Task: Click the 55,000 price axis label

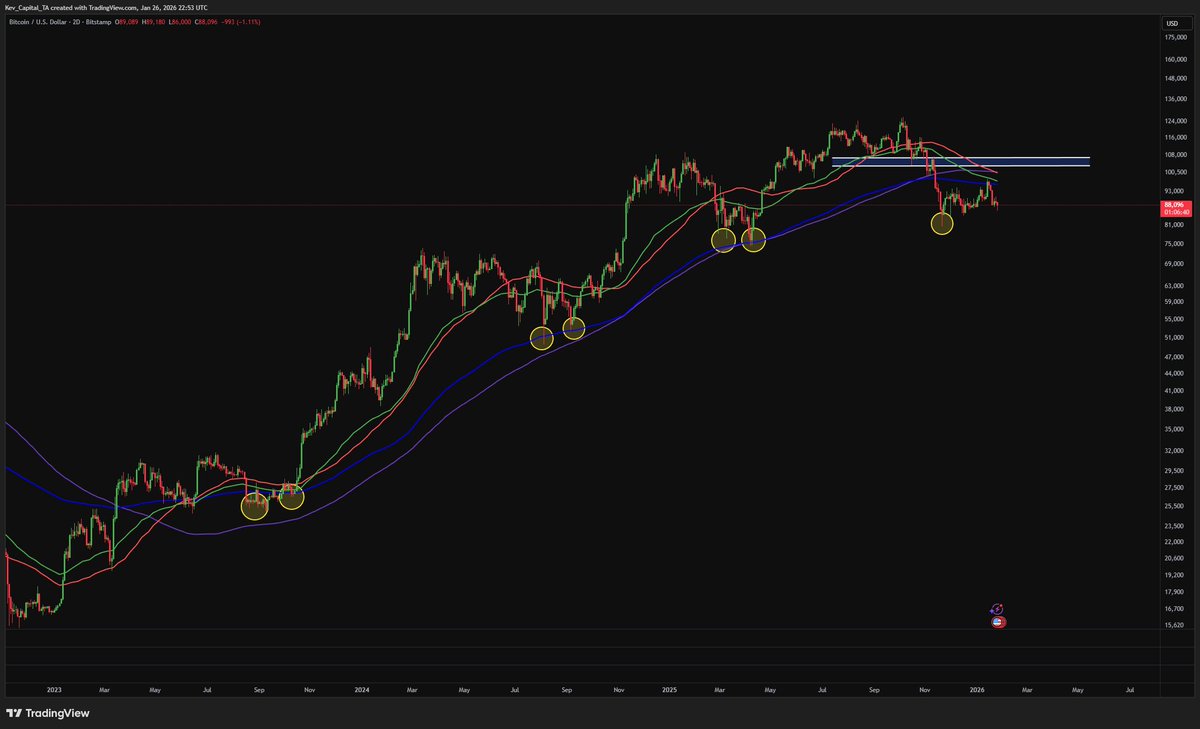Action: click(x=1172, y=318)
